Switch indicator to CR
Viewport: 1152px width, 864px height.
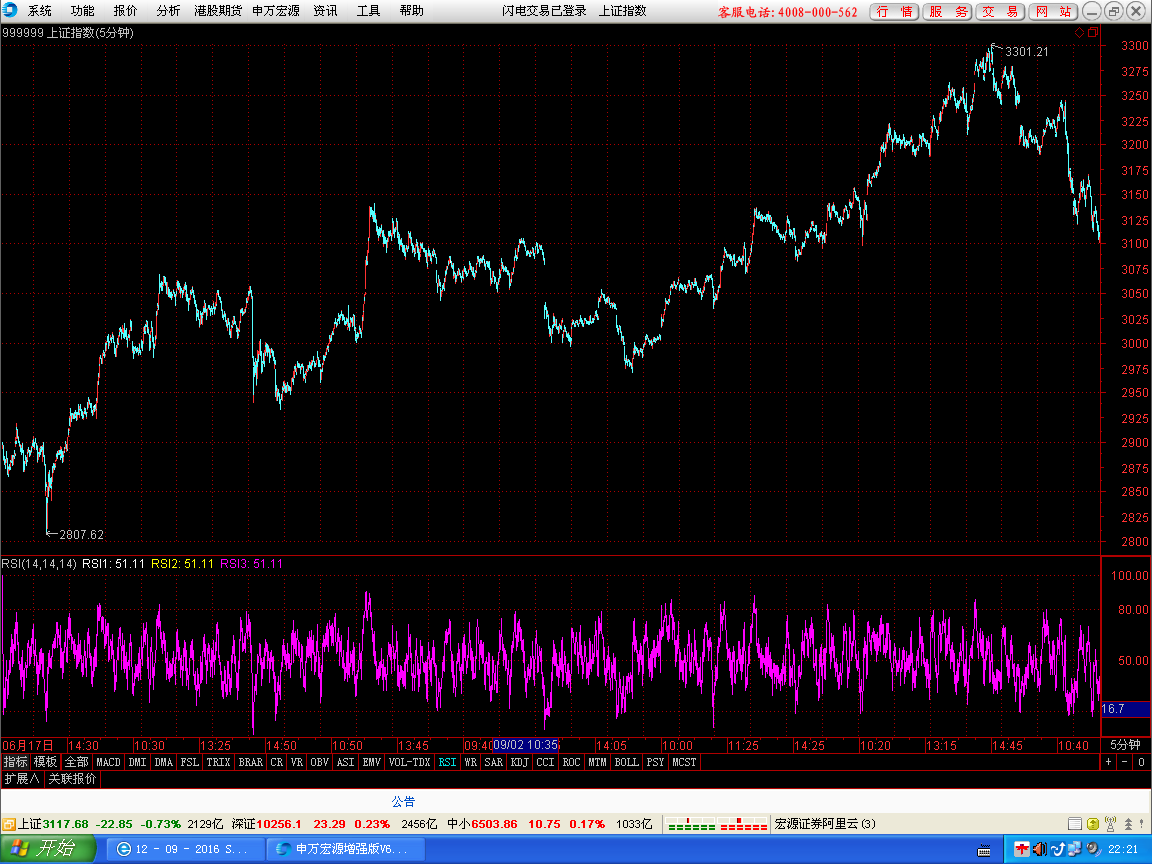276,762
